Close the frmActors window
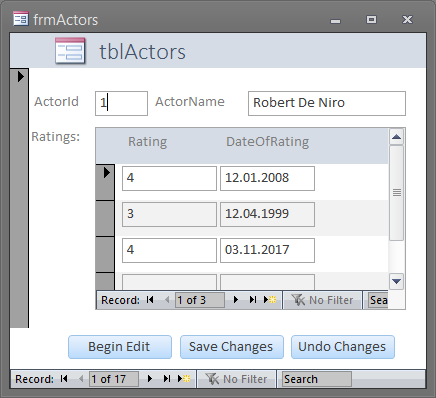Screen dimensions: 436x398 (x=407, y=19)
